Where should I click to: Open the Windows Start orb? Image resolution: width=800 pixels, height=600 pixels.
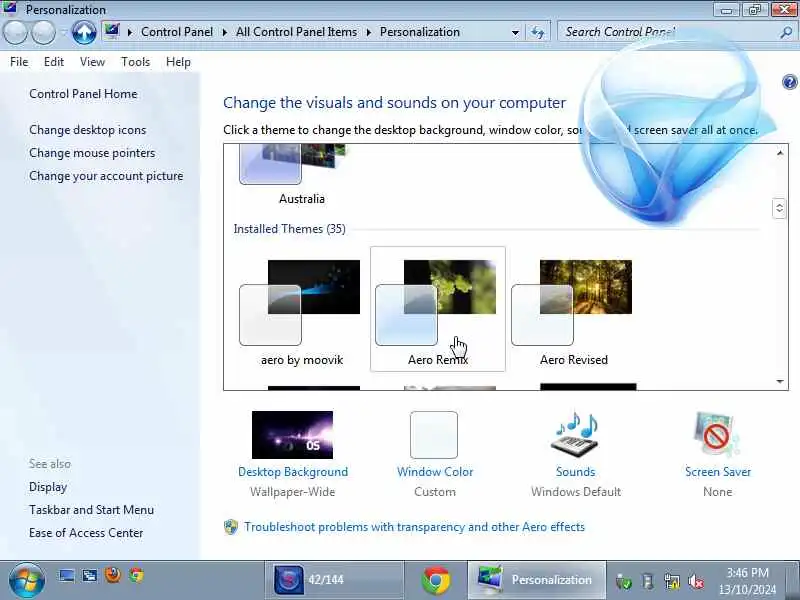point(27,580)
